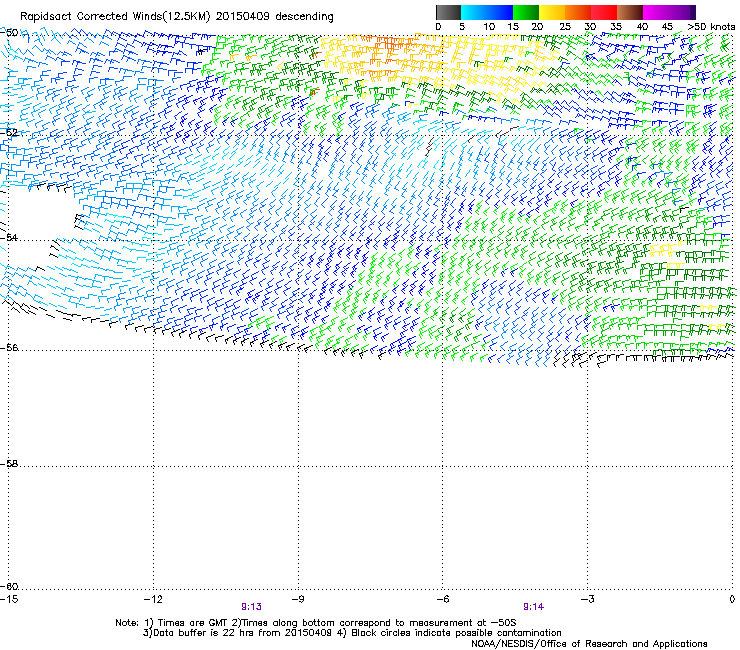Click the longitude label '-6'
Screen dimensions: 740x650
[x=442, y=599]
